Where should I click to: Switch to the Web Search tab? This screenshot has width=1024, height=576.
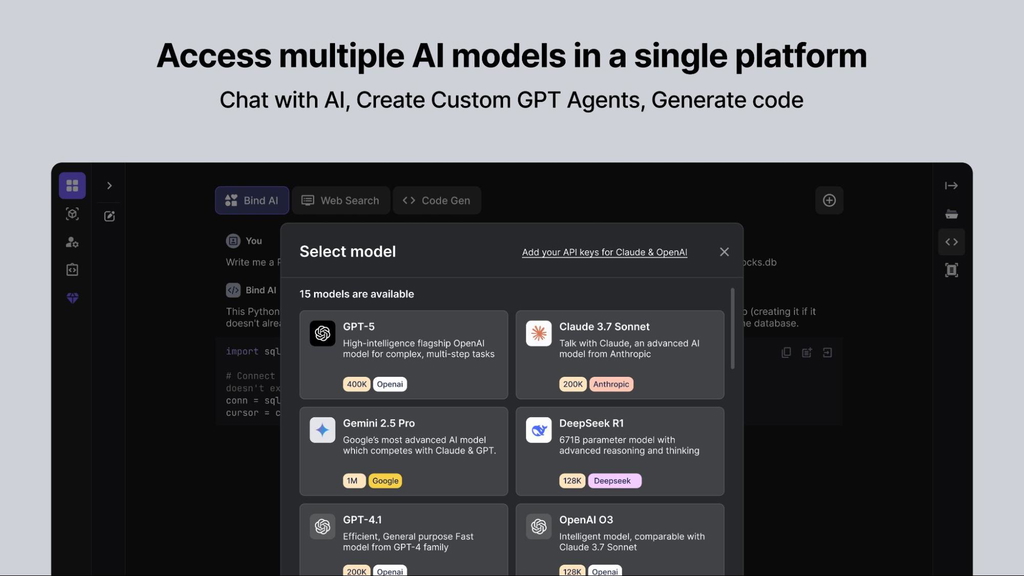(341, 201)
